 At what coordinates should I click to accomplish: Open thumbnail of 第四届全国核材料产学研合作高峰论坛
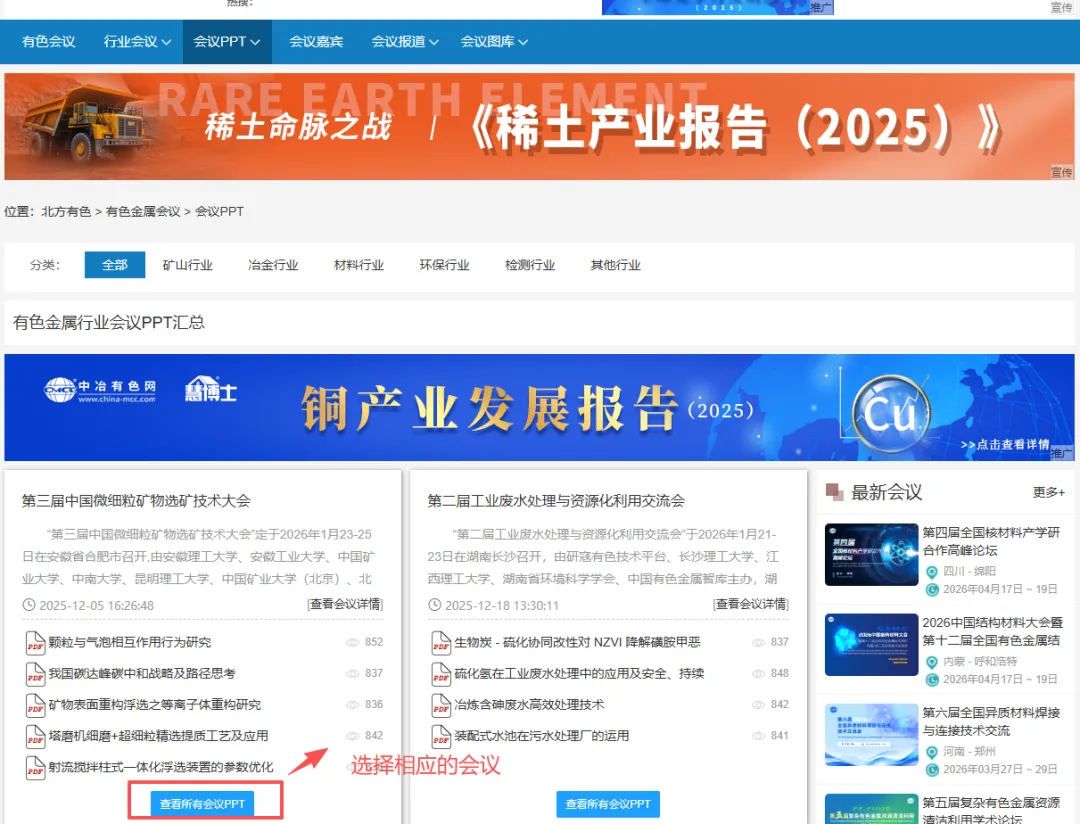coord(871,555)
